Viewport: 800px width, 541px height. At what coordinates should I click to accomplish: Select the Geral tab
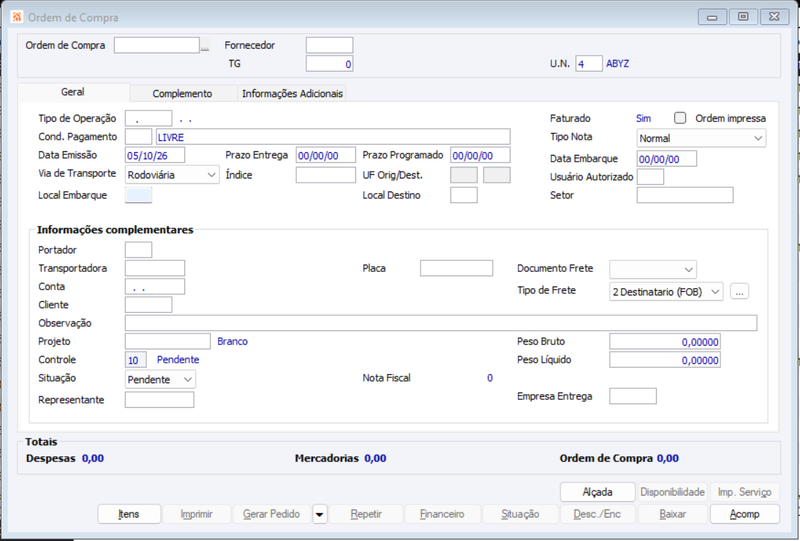click(73, 92)
